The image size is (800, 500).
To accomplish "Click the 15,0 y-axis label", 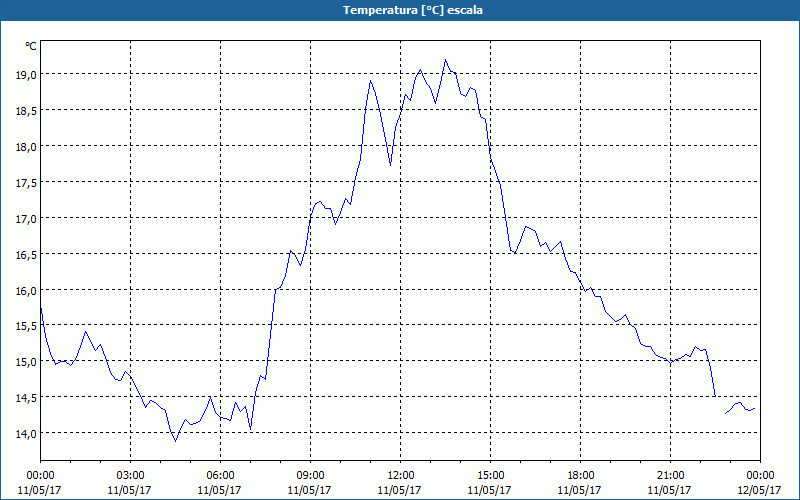I will point(27,362).
